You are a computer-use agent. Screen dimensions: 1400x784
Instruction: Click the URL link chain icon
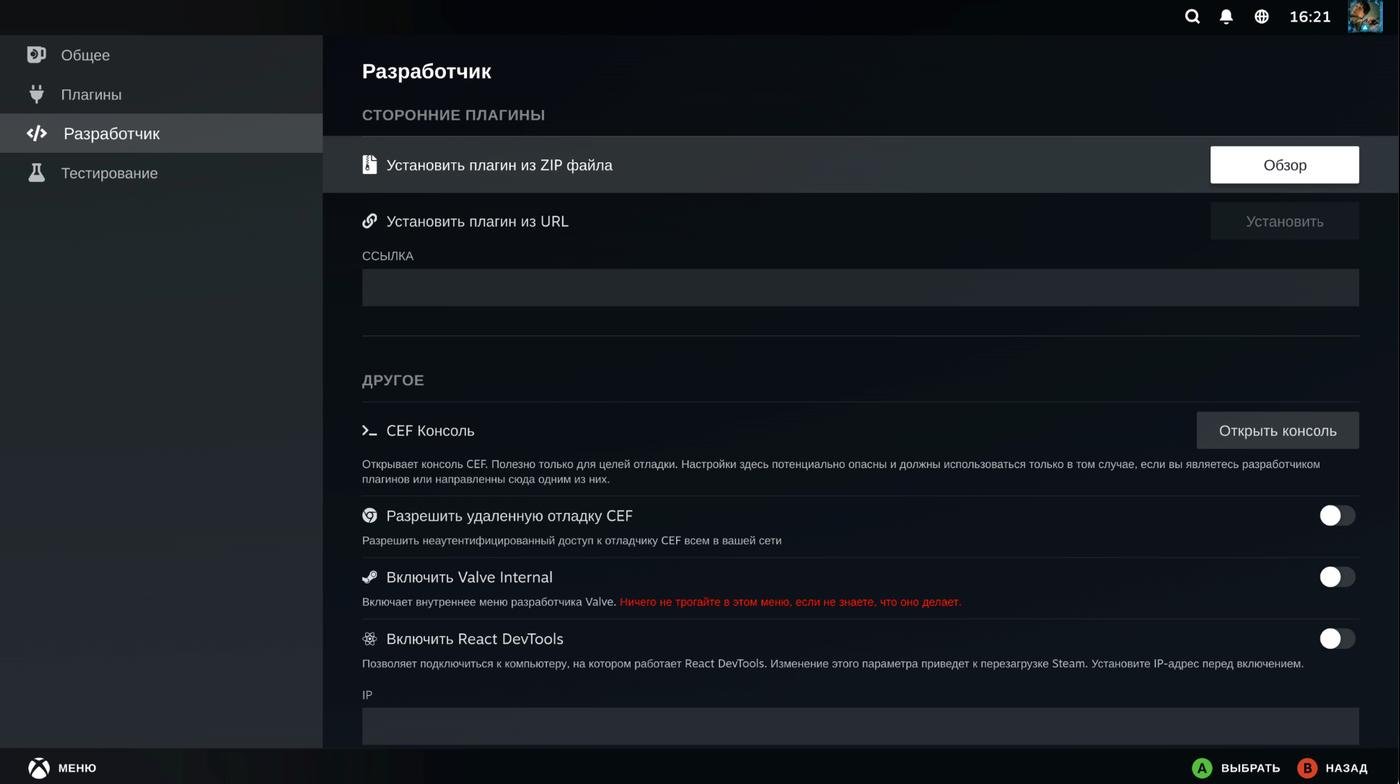click(369, 221)
